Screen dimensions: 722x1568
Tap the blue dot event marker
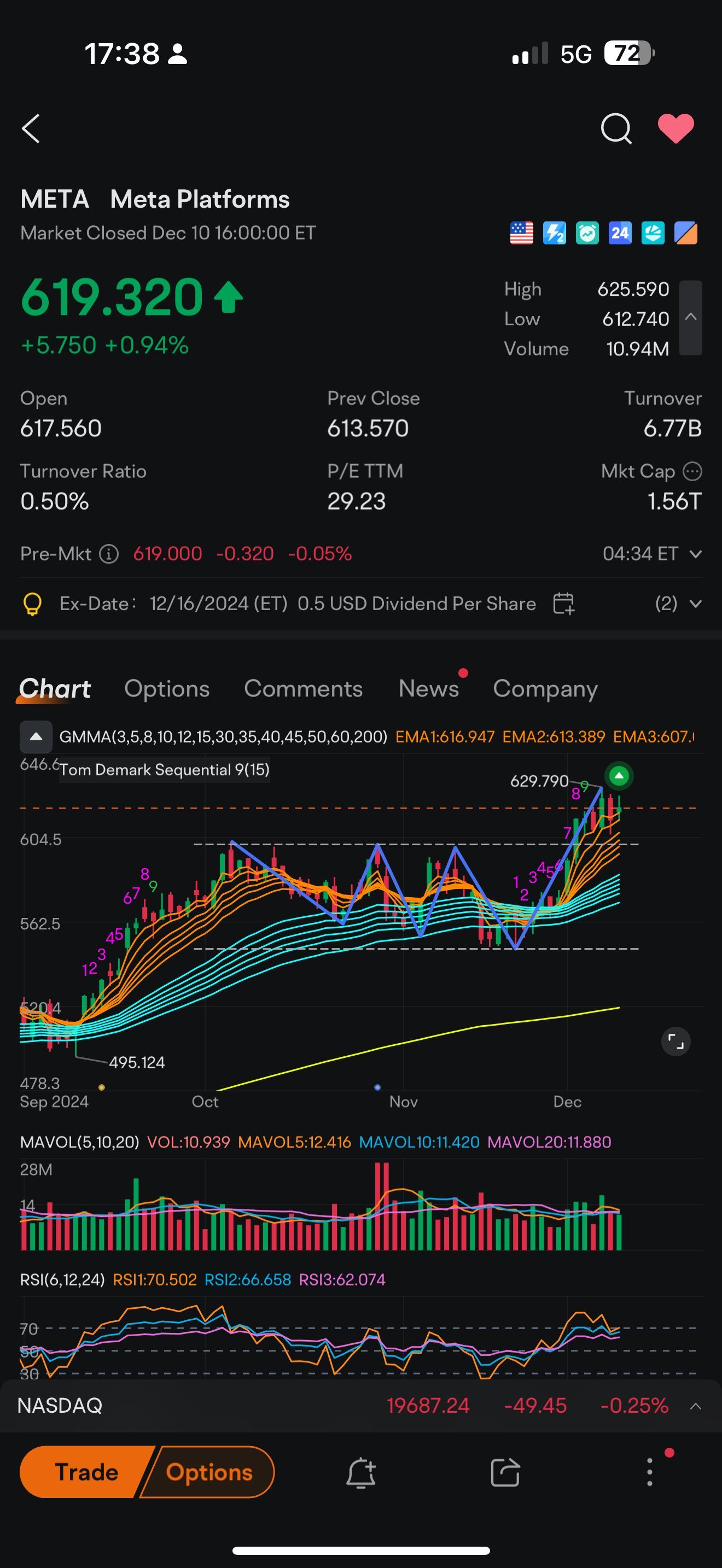point(377,1087)
